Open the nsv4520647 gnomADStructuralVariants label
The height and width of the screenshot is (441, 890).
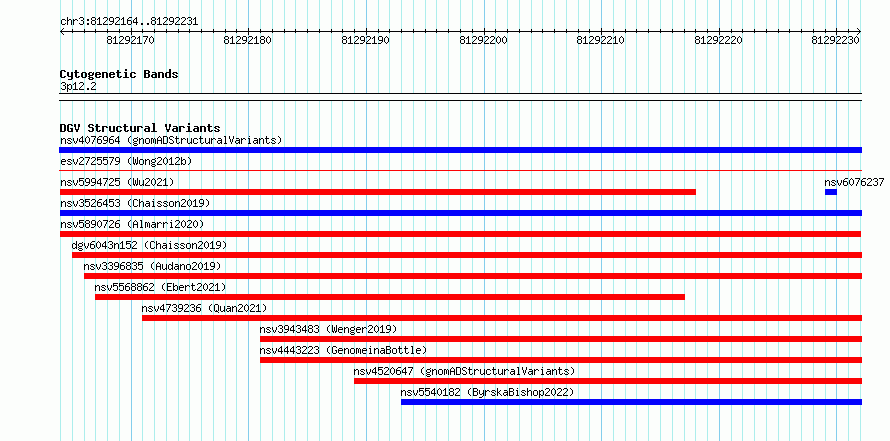tap(464, 371)
